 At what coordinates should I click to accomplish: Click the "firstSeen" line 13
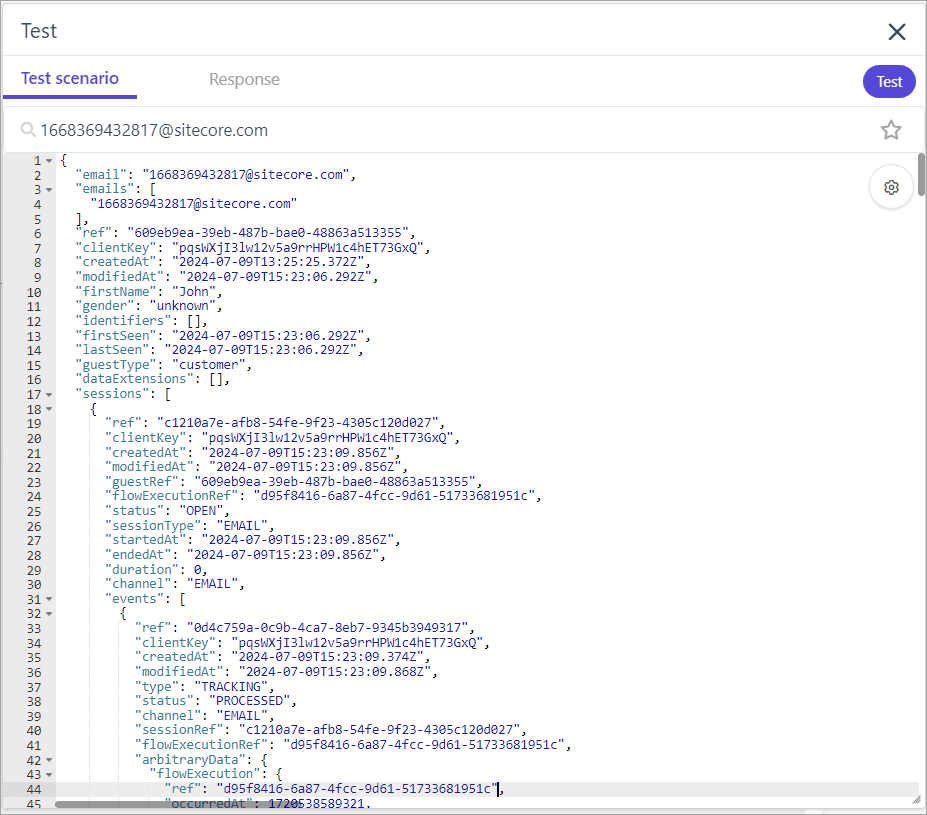tap(223, 336)
